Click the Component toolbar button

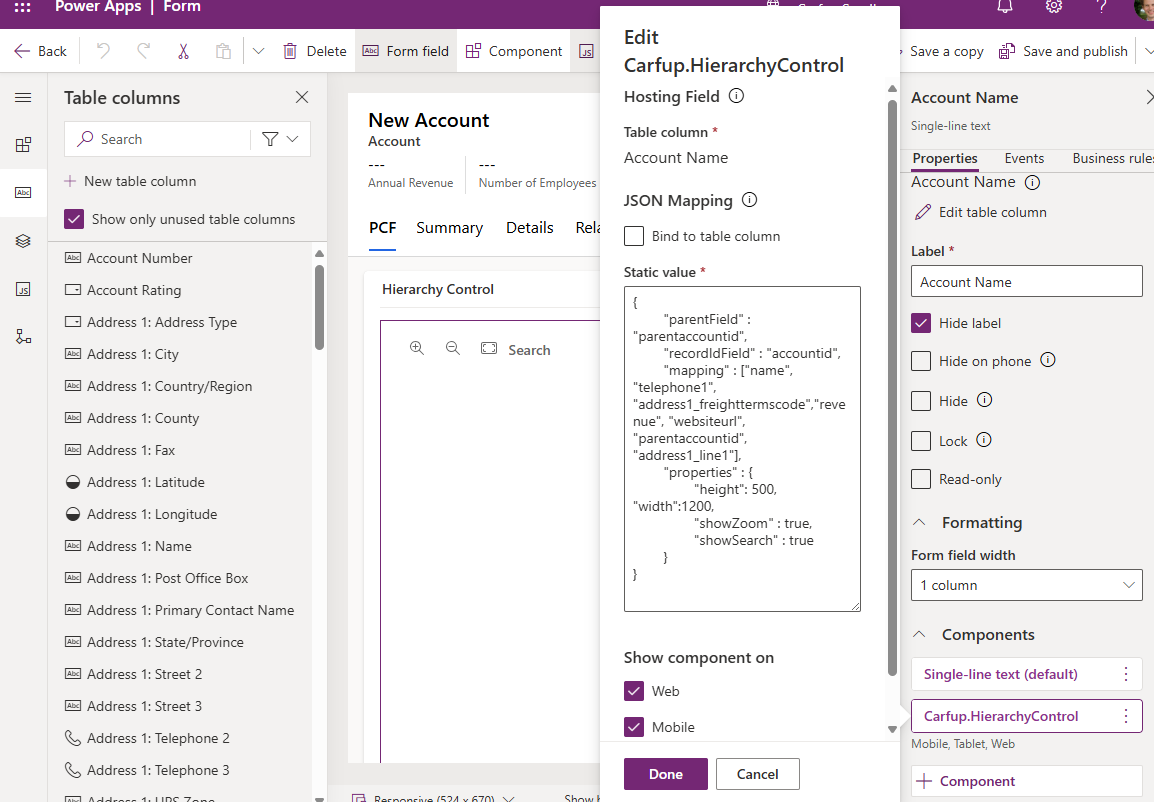click(514, 51)
